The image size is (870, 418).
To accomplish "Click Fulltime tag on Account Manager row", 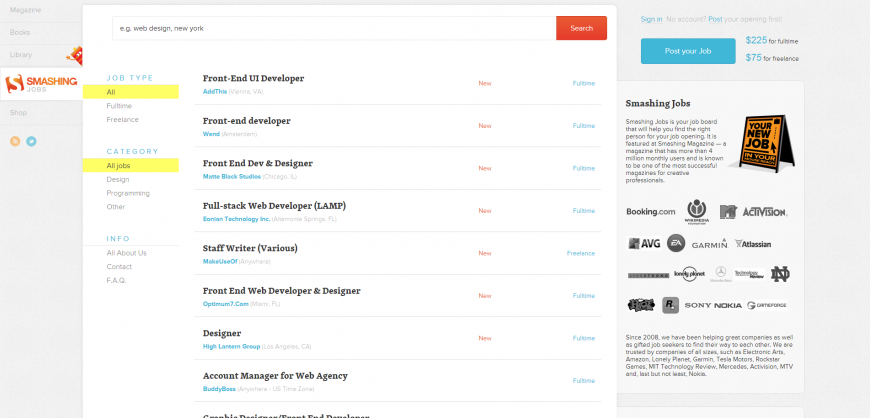I will pyautogui.click(x=584, y=381).
